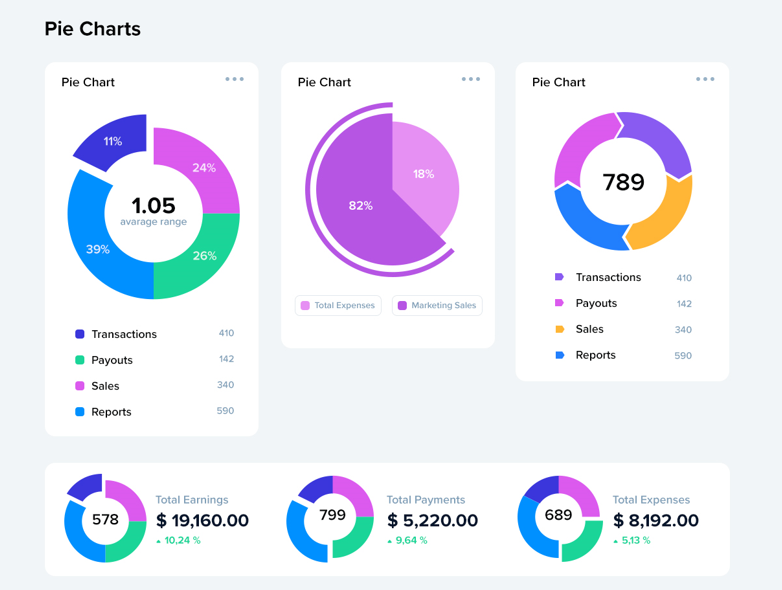The image size is (782, 590).
Task: Click the Total Payments mini donut showing 799
Action: 330,518
